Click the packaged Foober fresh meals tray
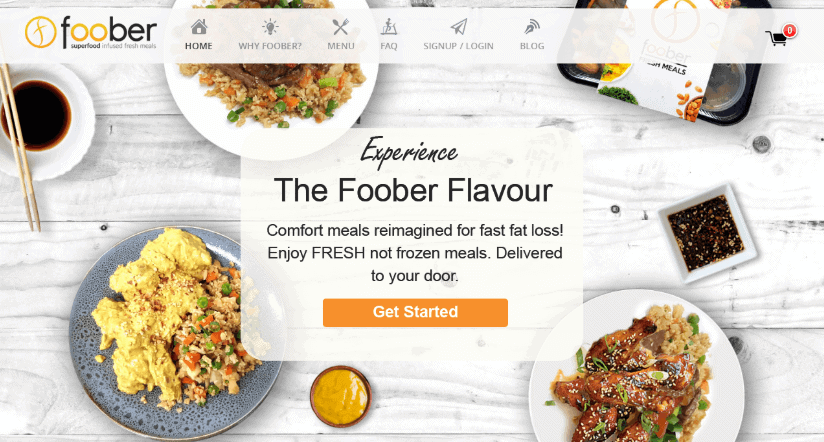Screen dimensions: 824x442 click(665, 60)
